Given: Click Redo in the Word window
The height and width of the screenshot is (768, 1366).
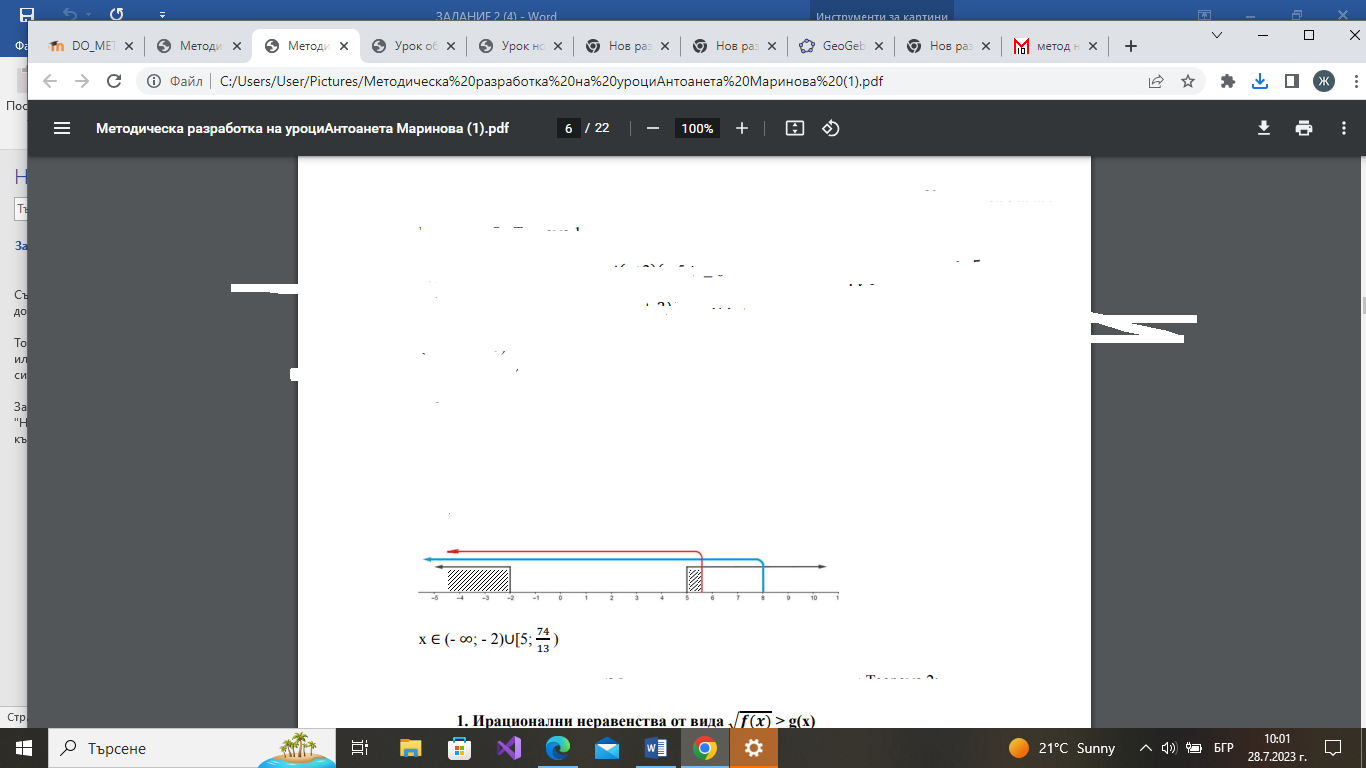Looking at the screenshot, I should [x=117, y=15].
